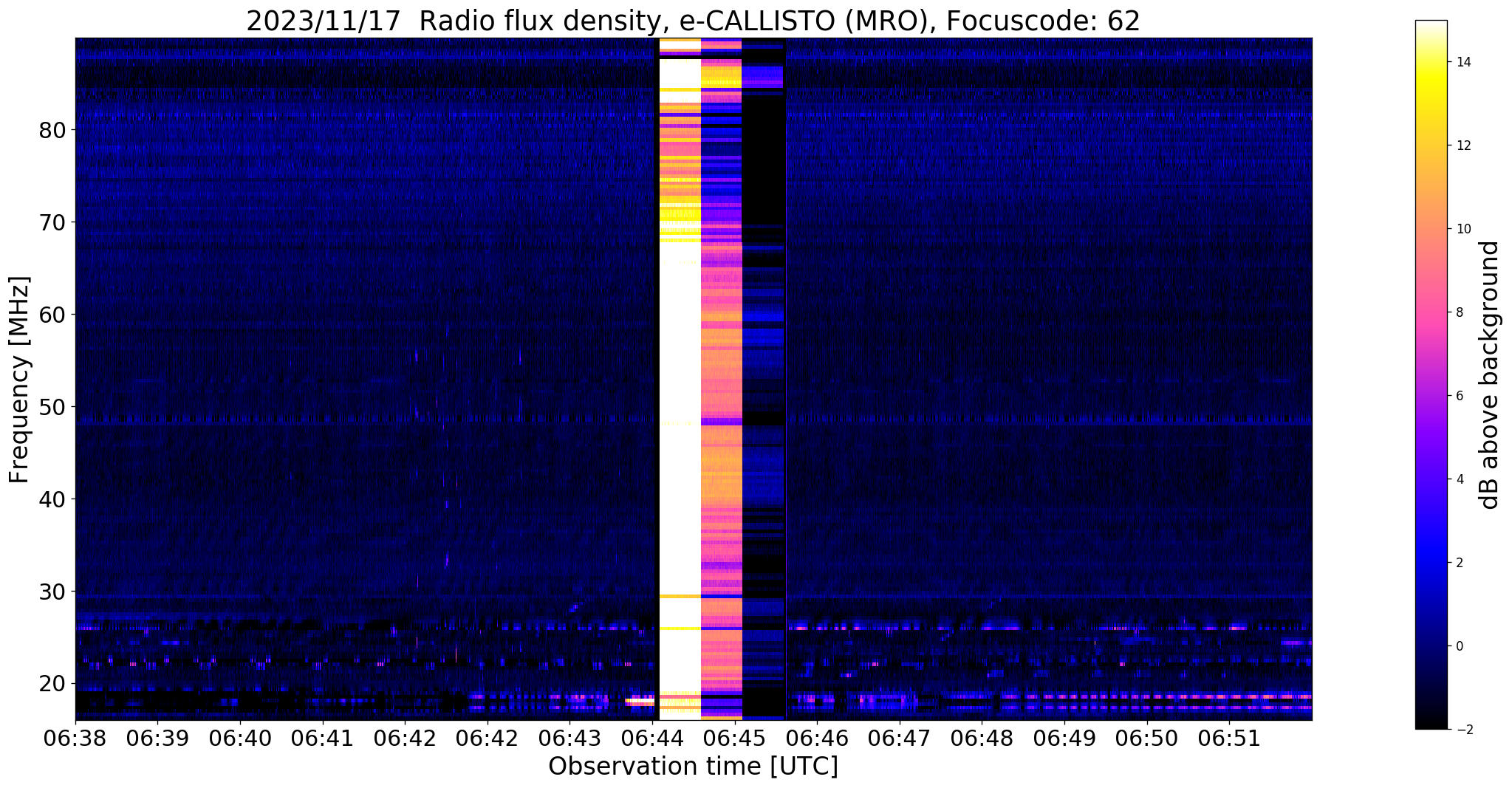Viewport: 1512px width, 788px height.
Task: Click the 4 dB colorbar tick label
Action: (x=1459, y=479)
